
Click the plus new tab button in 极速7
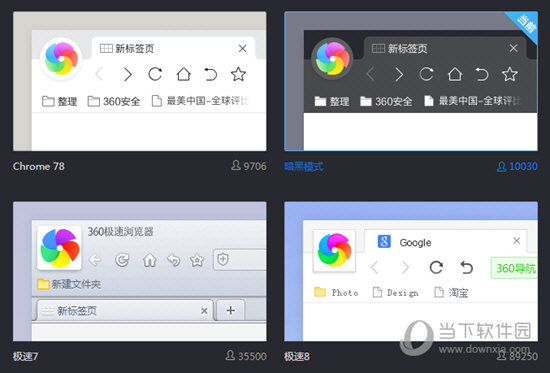230,311
